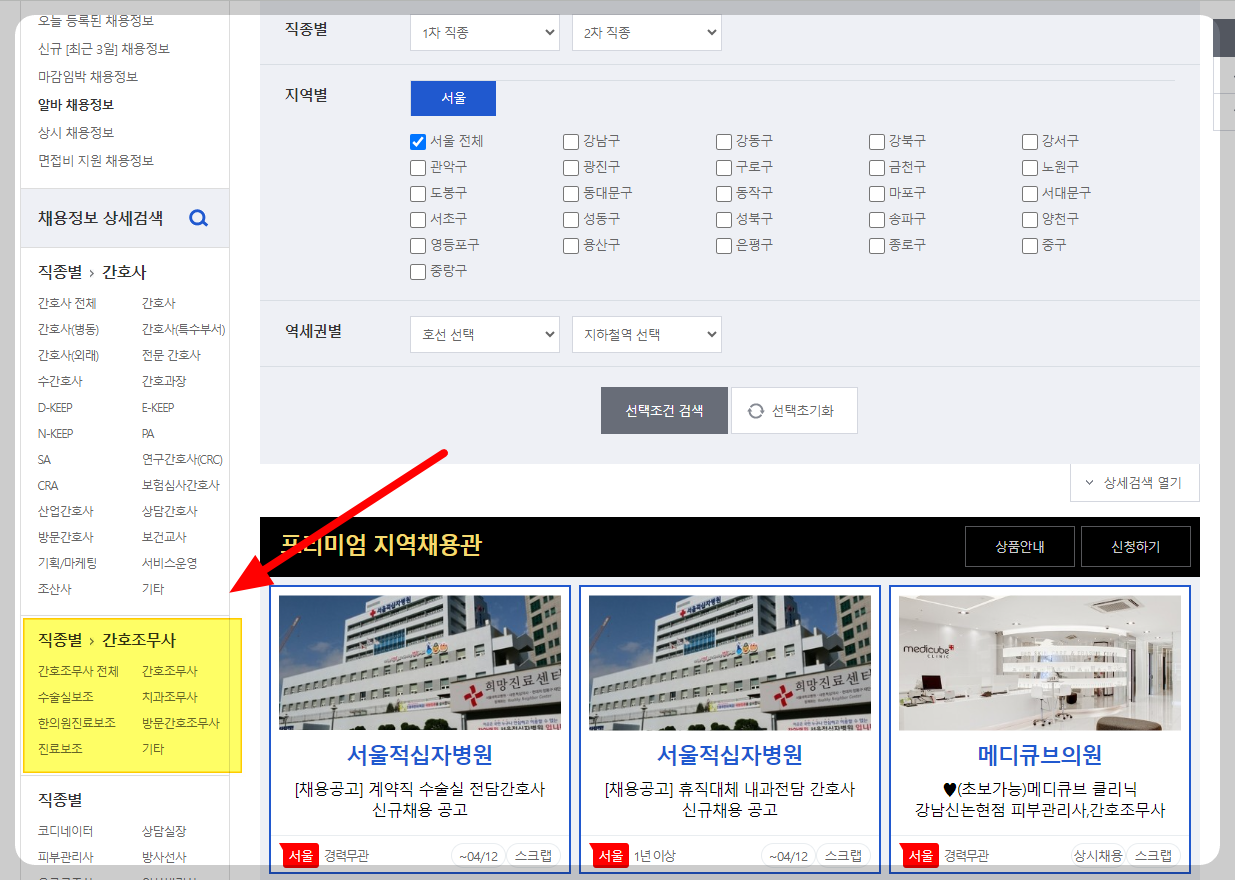Open the 호선 선택 dropdown

click(485, 335)
